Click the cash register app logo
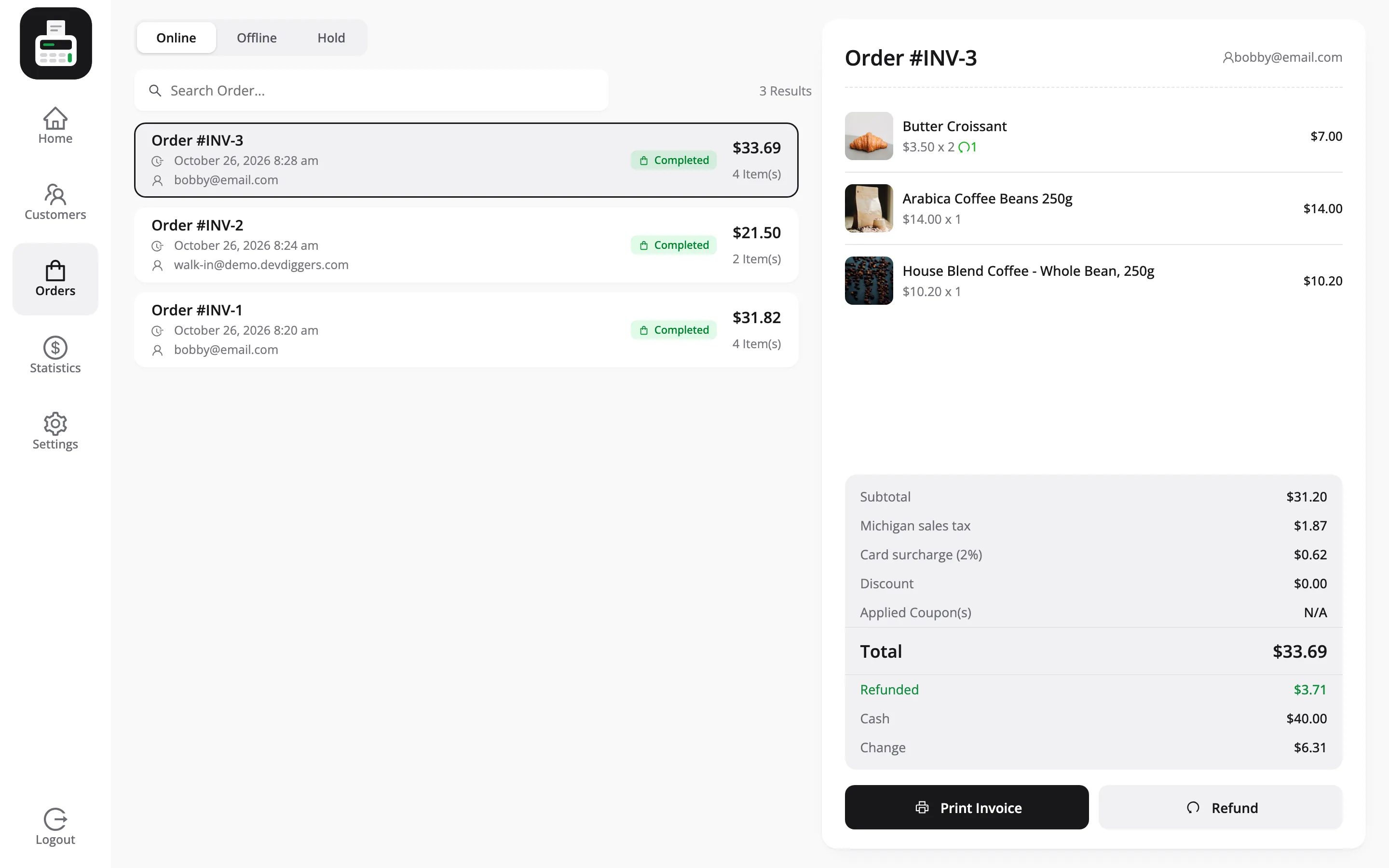The height and width of the screenshot is (868, 1389). point(55,43)
